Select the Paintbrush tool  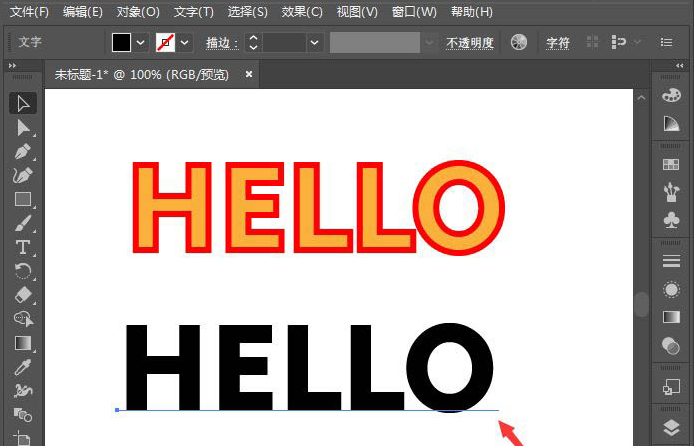tap(23, 223)
